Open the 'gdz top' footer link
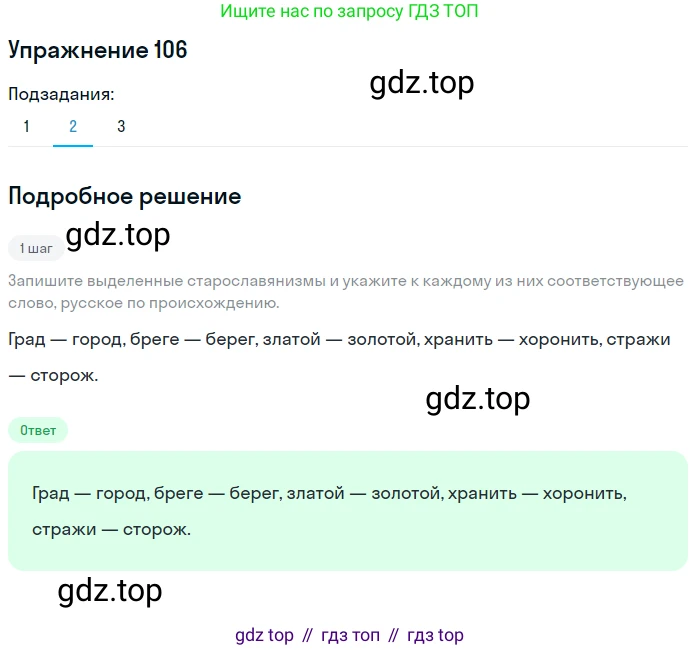 pyautogui.click(x=264, y=635)
